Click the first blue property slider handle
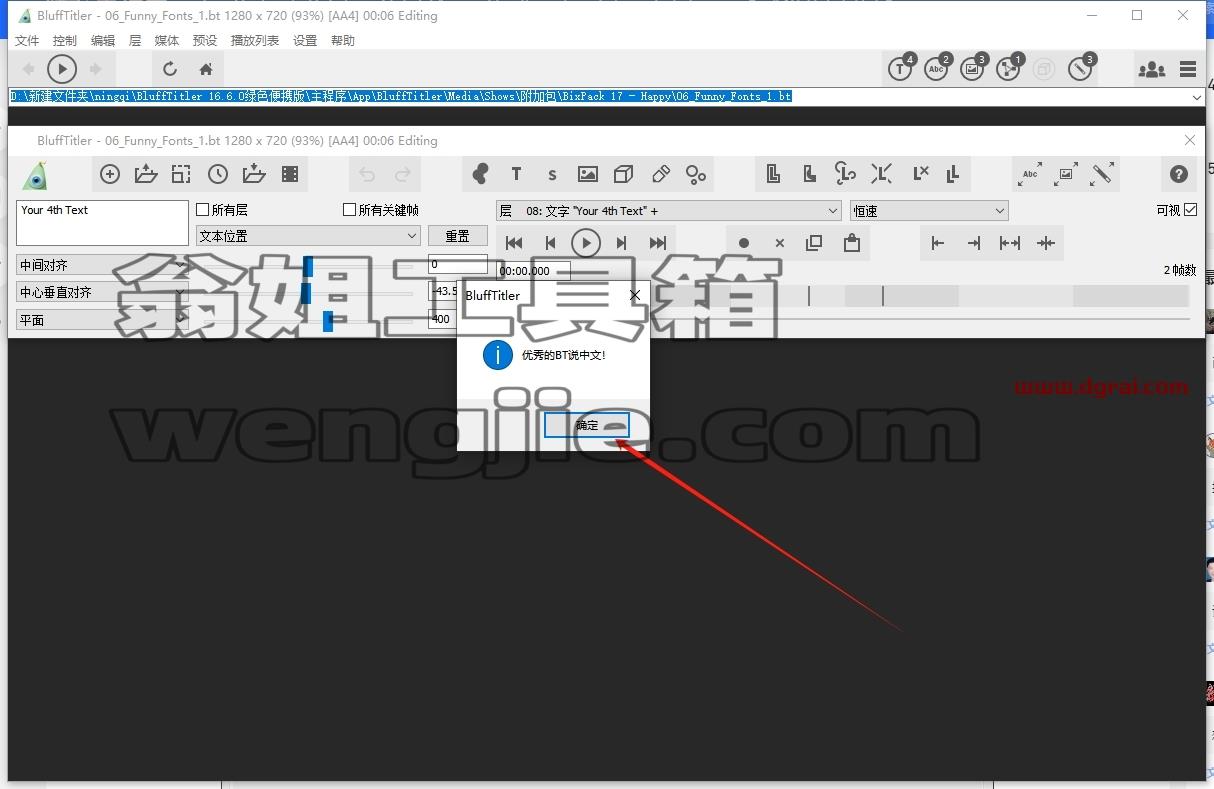This screenshot has width=1214, height=789. click(x=308, y=265)
